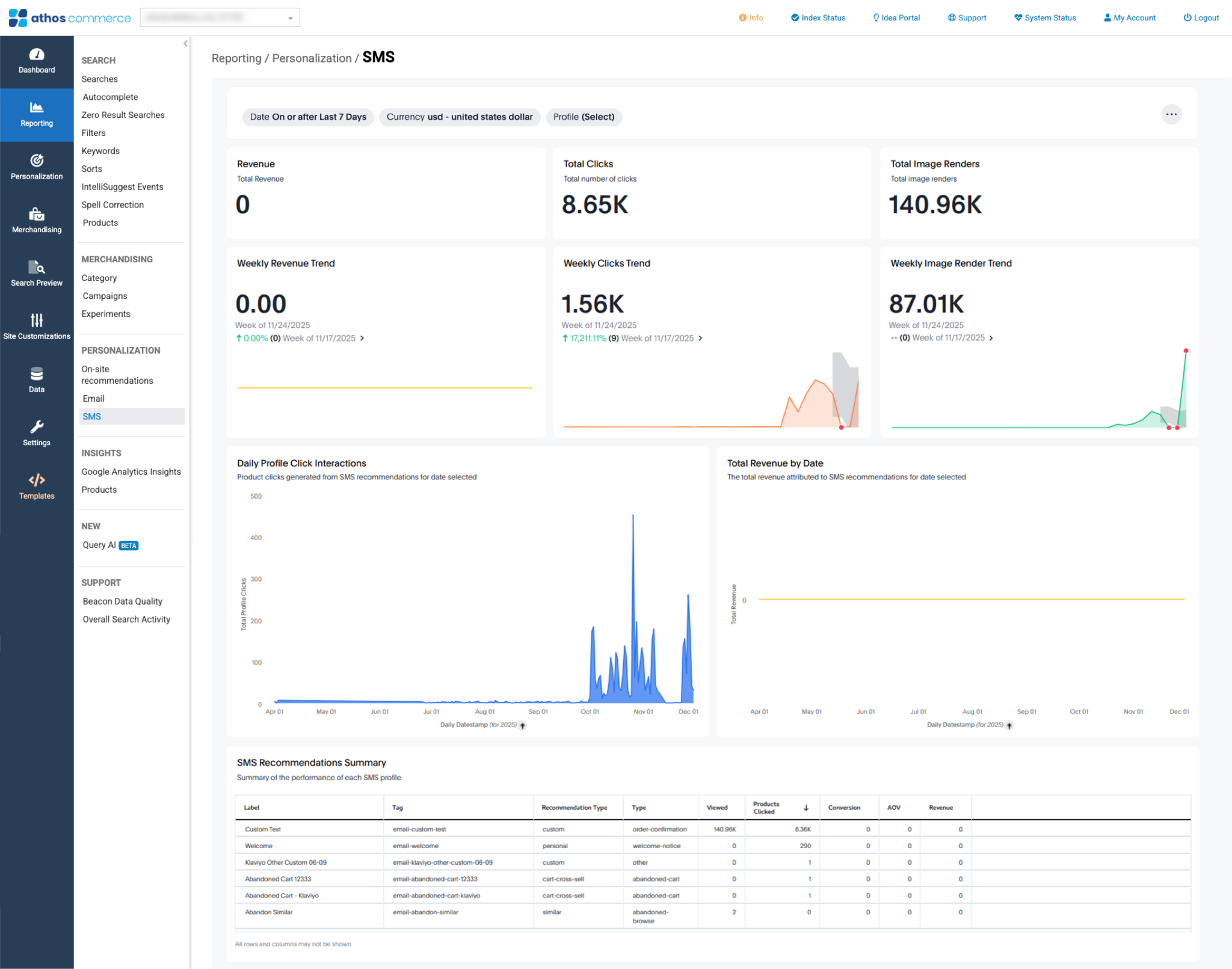The height and width of the screenshot is (969, 1232).
Task: Open Settings wrench icon
Action: pos(37,427)
